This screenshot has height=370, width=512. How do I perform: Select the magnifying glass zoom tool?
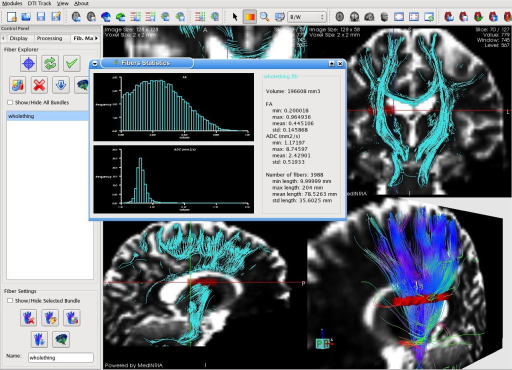[x=265, y=16]
